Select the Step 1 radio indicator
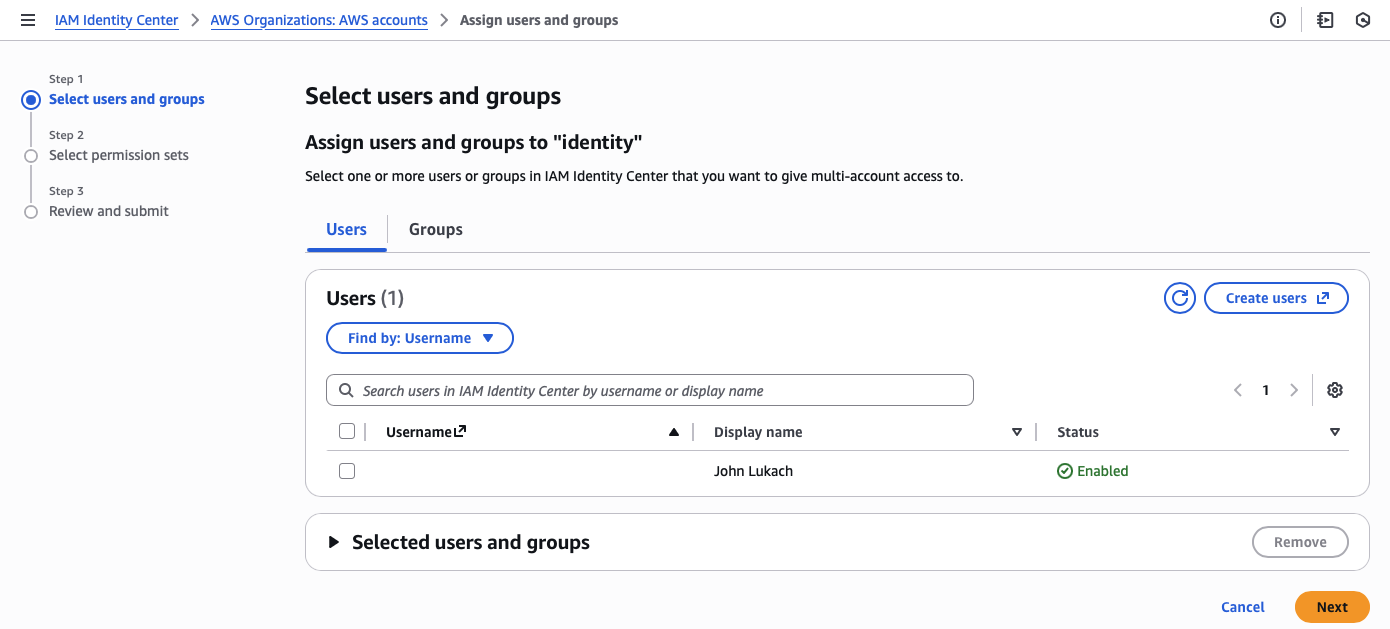The height and width of the screenshot is (629, 1390). [x=30, y=99]
